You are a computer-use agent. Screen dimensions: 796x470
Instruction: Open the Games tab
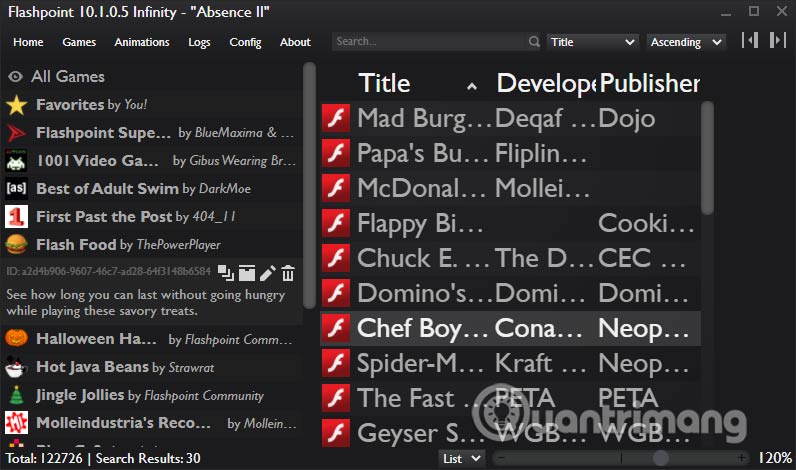(x=79, y=42)
